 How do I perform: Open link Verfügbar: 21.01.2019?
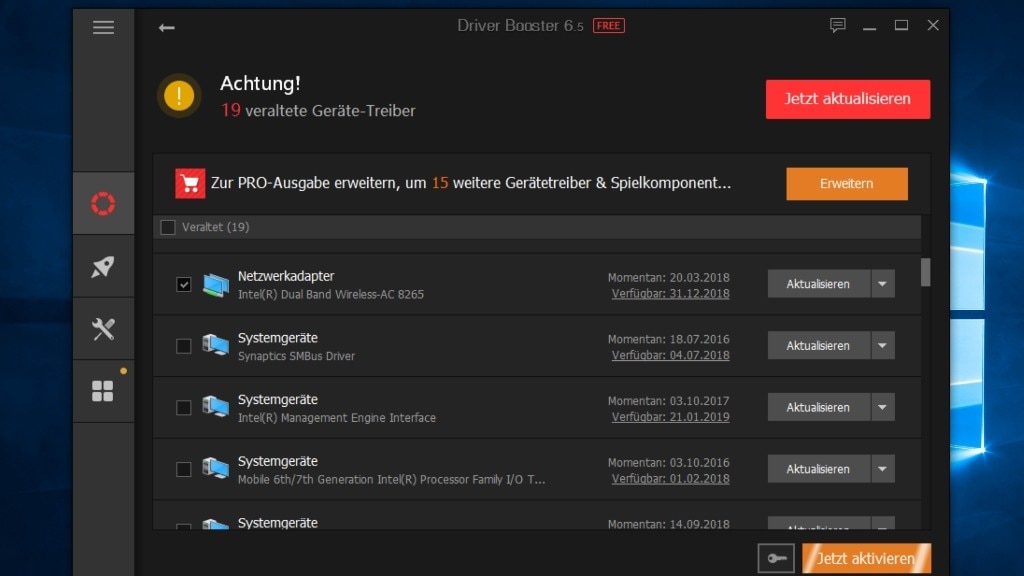click(x=670, y=417)
